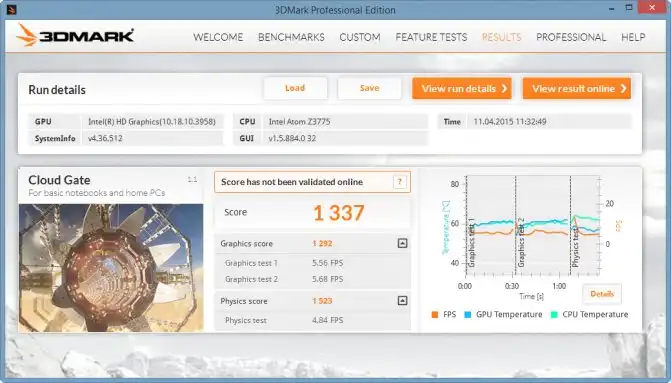Click the blue GPU Temperature legend square
Viewport: 671px width, 383px height.
click(x=468, y=315)
